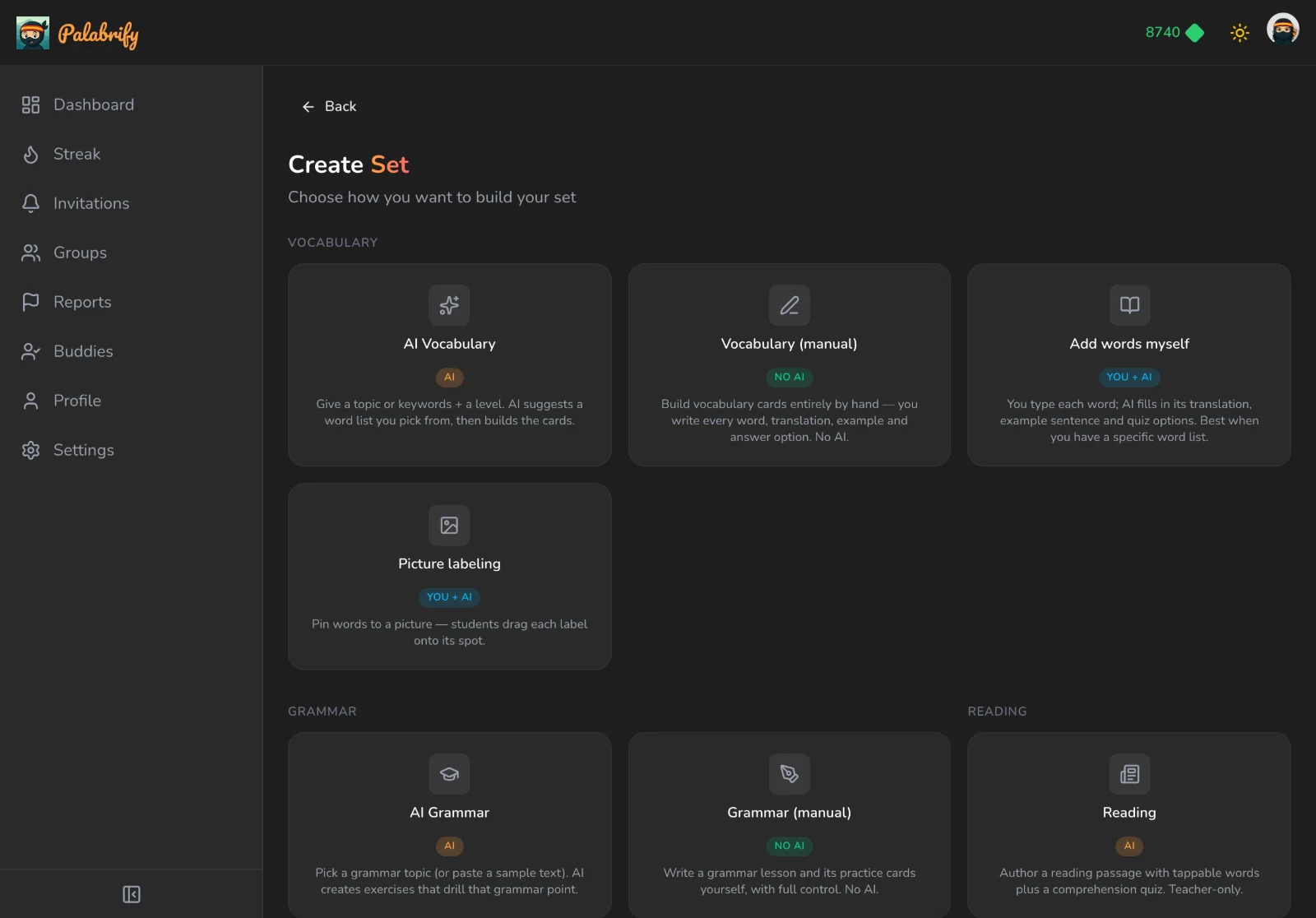The width and height of the screenshot is (1316, 918).
Task: Click the Reading newspaper icon
Action: tap(1129, 774)
